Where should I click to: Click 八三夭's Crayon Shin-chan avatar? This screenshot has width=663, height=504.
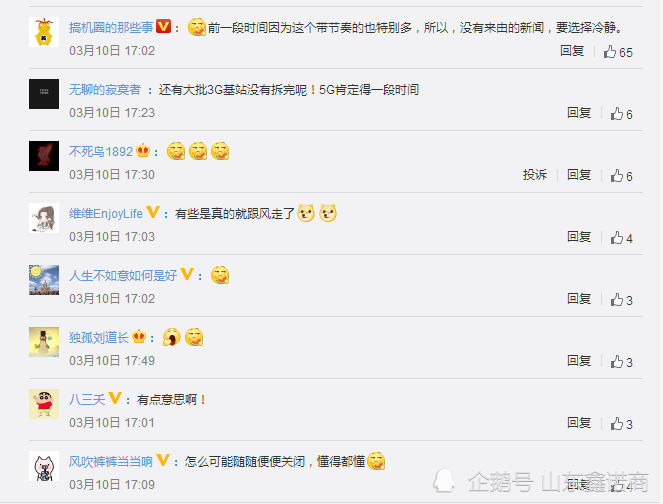44,404
